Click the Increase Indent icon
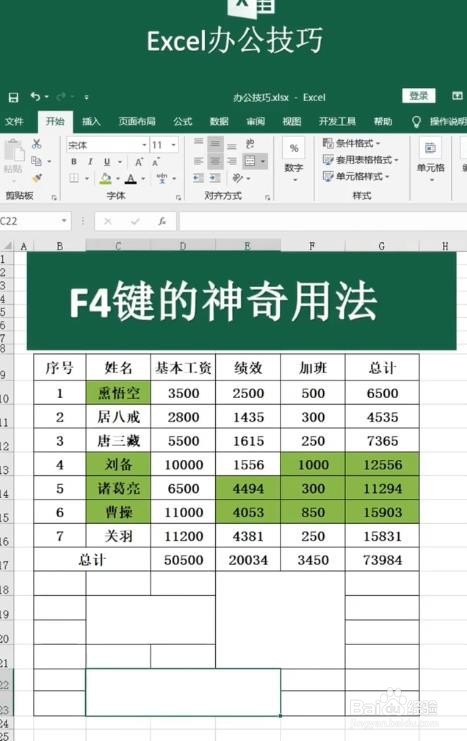The width and height of the screenshot is (467, 741). click(215, 178)
